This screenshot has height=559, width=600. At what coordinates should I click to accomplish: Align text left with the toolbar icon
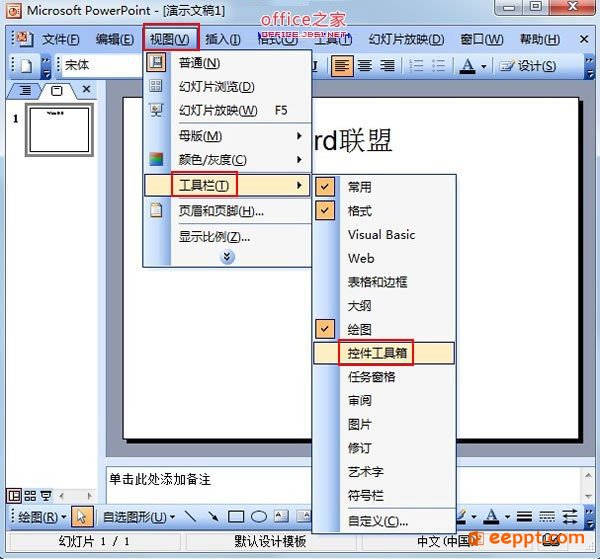[342, 66]
